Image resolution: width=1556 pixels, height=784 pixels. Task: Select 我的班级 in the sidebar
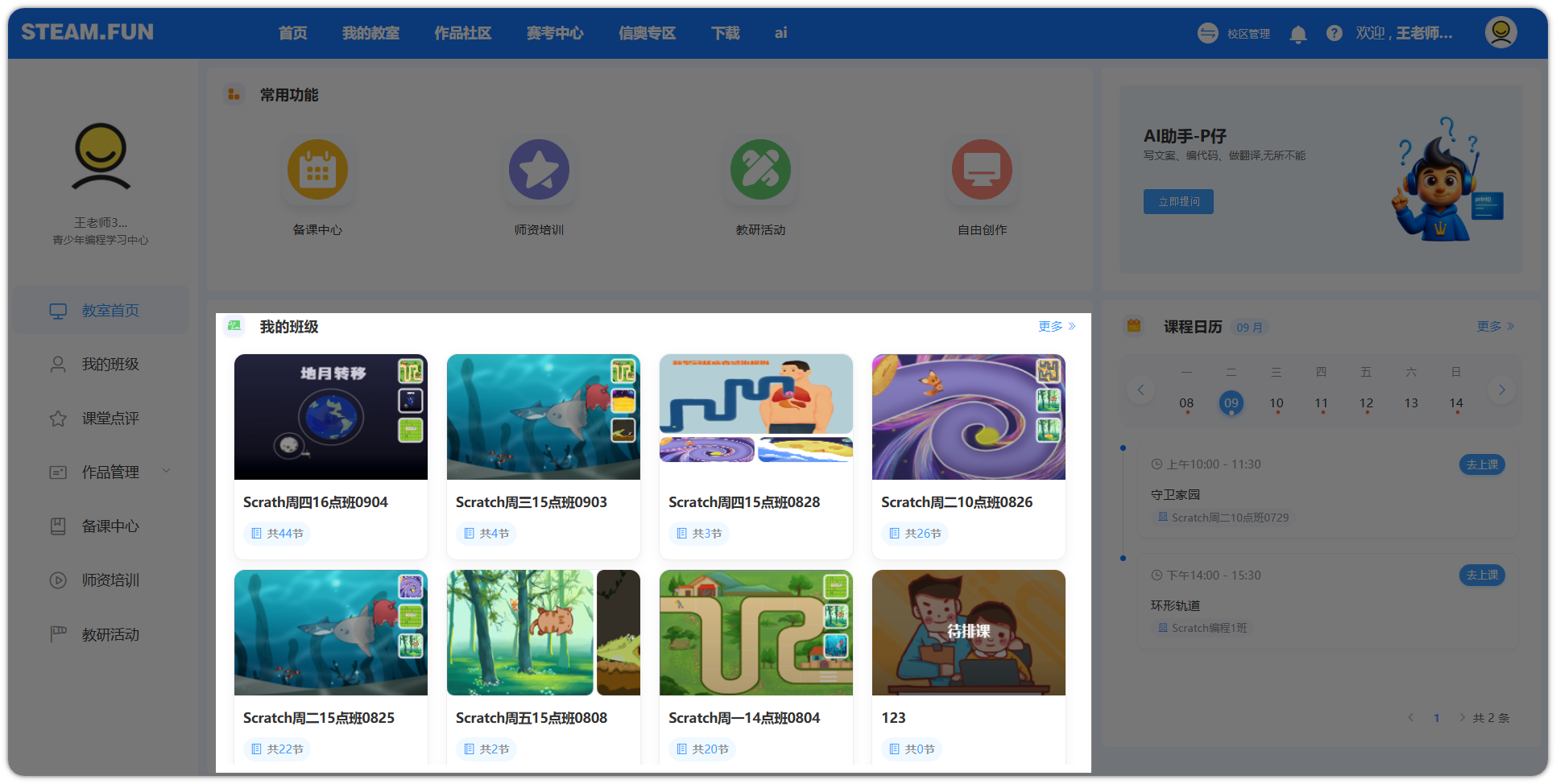101,365
